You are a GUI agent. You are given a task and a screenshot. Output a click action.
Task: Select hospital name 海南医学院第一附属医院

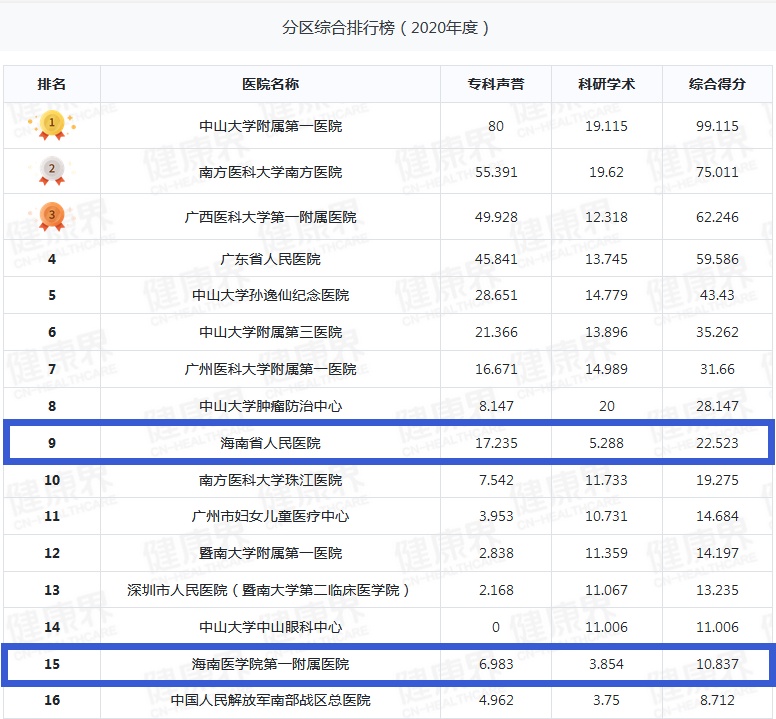click(x=271, y=664)
